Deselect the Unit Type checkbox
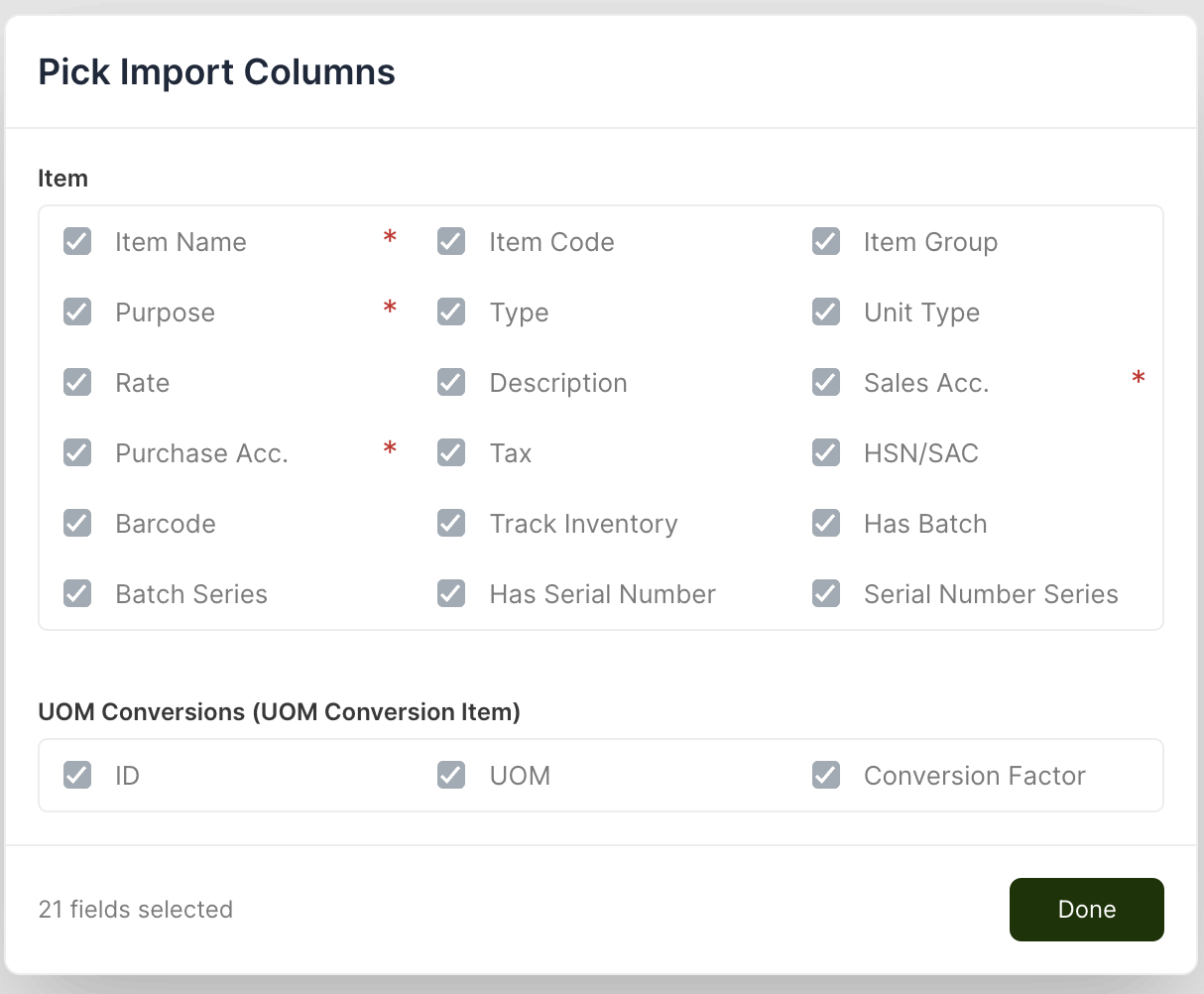The height and width of the screenshot is (994, 1204). 826,311
